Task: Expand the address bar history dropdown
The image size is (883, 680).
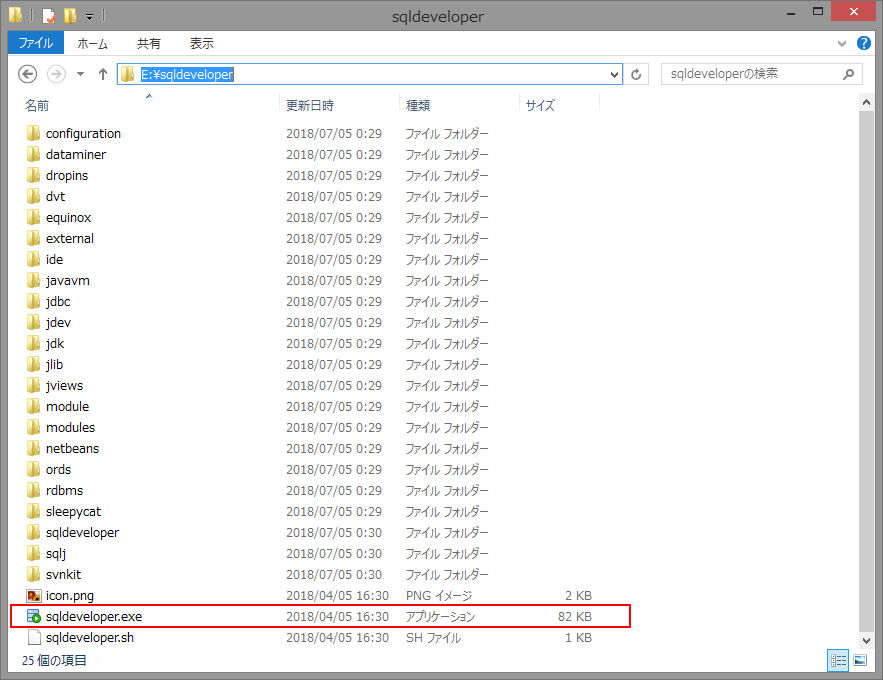Action: (614, 74)
